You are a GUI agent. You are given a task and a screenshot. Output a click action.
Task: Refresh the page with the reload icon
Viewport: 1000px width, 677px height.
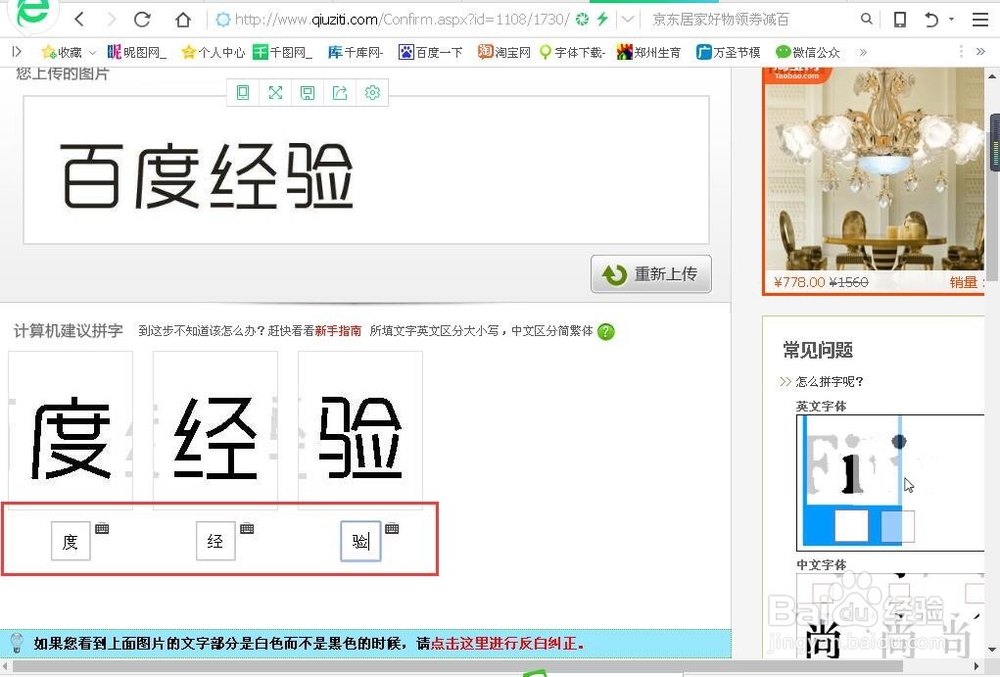point(143,18)
